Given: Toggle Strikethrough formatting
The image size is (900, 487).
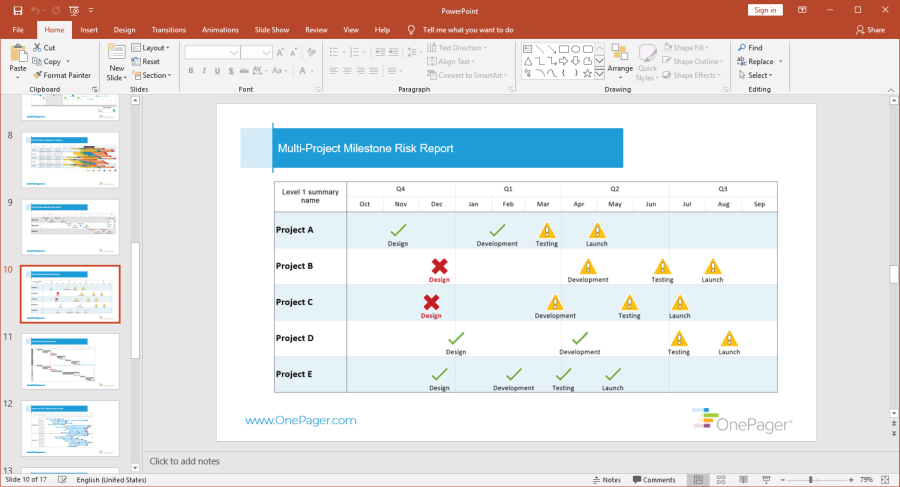Looking at the screenshot, I should click(244, 71).
